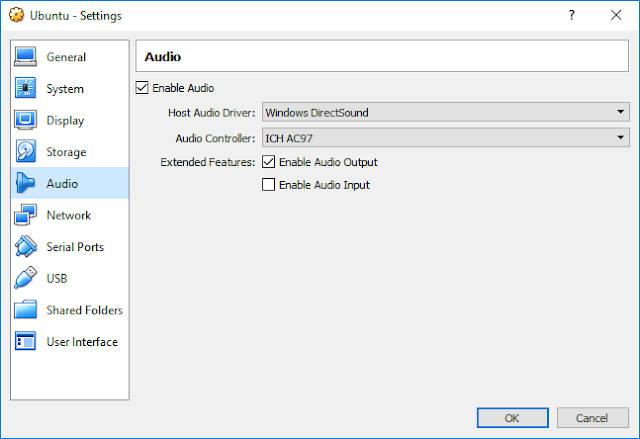Choose the Serial Ports label
Image resolution: width=640 pixels, height=439 pixels.
(75, 247)
